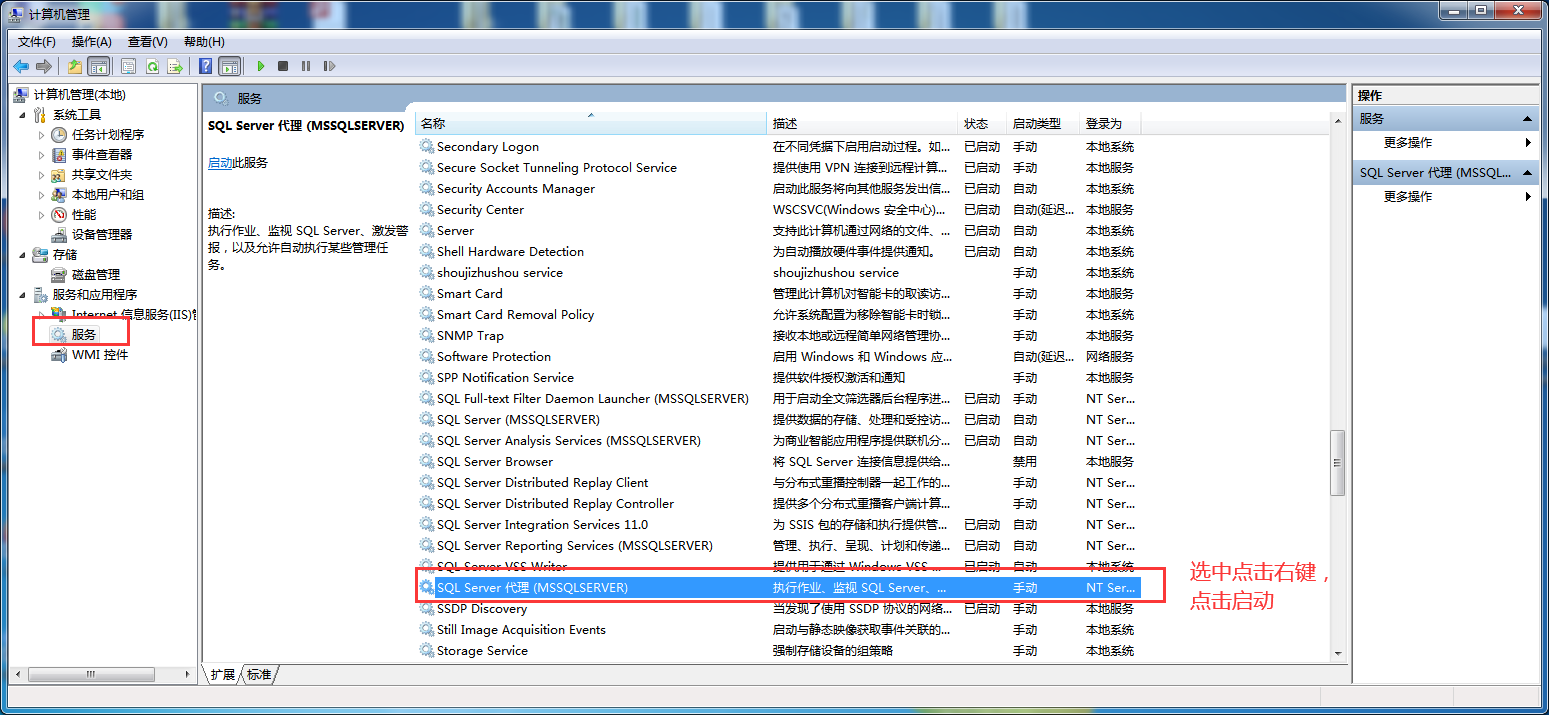The width and height of the screenshot is (1549, 715).
Task: Open the 文件(F) menu
Action: tap(37, 41)
